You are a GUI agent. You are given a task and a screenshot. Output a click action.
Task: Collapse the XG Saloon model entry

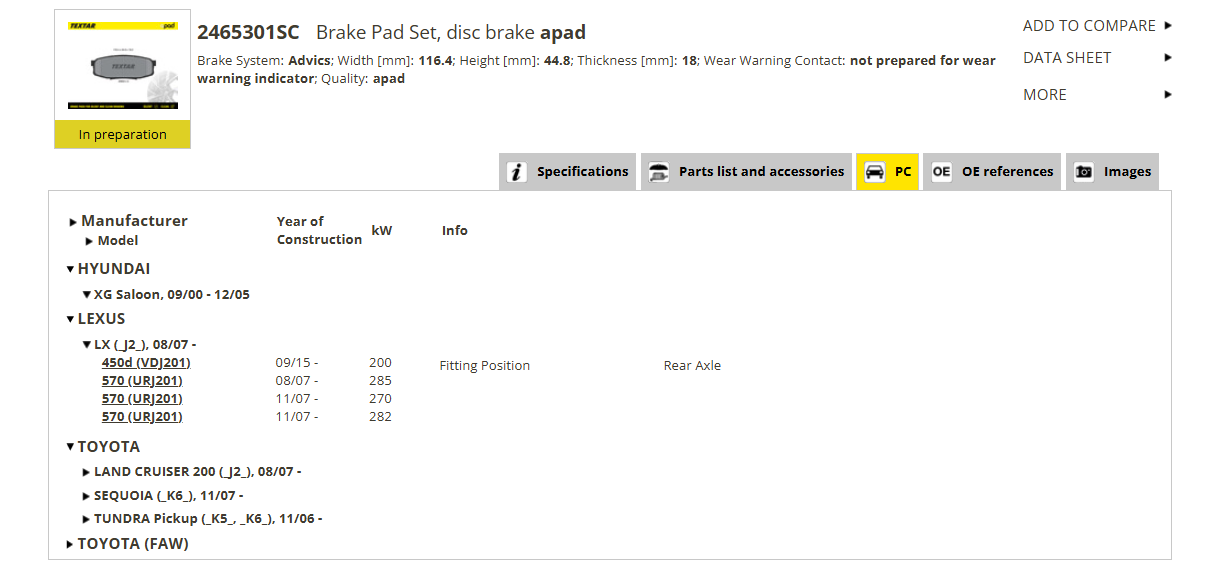(87, 295)
